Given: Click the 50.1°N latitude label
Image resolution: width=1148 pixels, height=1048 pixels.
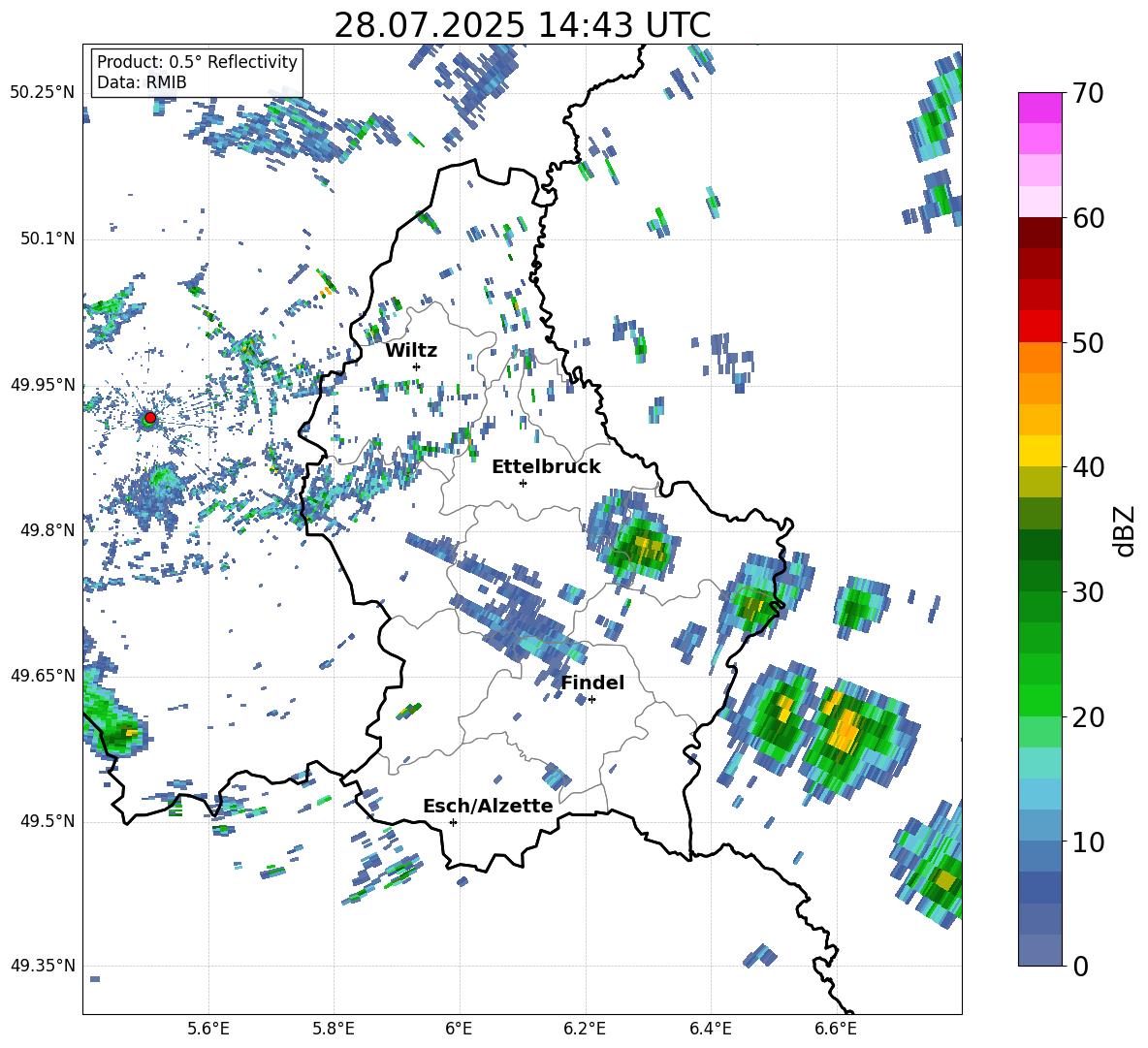Looking at the screenshot, I should [x=47, y=239].
